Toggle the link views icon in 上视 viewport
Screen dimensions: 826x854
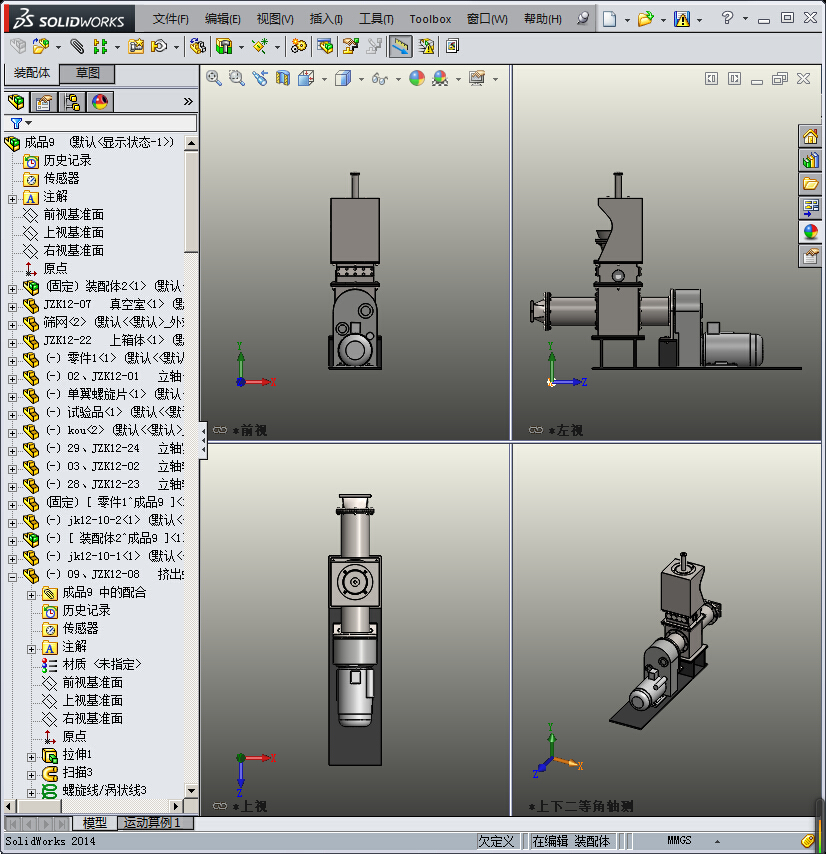click(x=220, y=806)
